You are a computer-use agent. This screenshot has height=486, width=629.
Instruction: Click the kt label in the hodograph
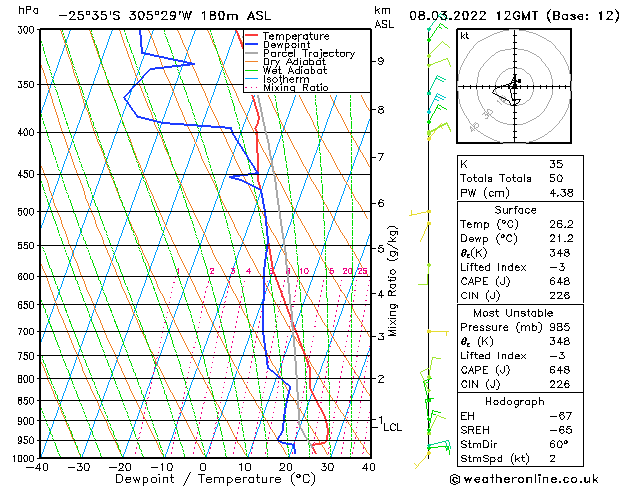465,36
